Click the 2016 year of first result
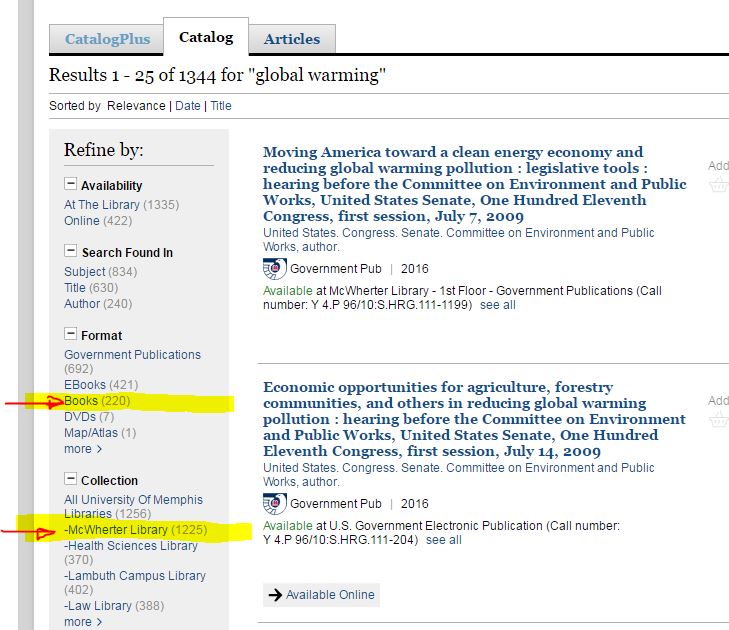Screen dimensions: 729x630 click(415, 269)
